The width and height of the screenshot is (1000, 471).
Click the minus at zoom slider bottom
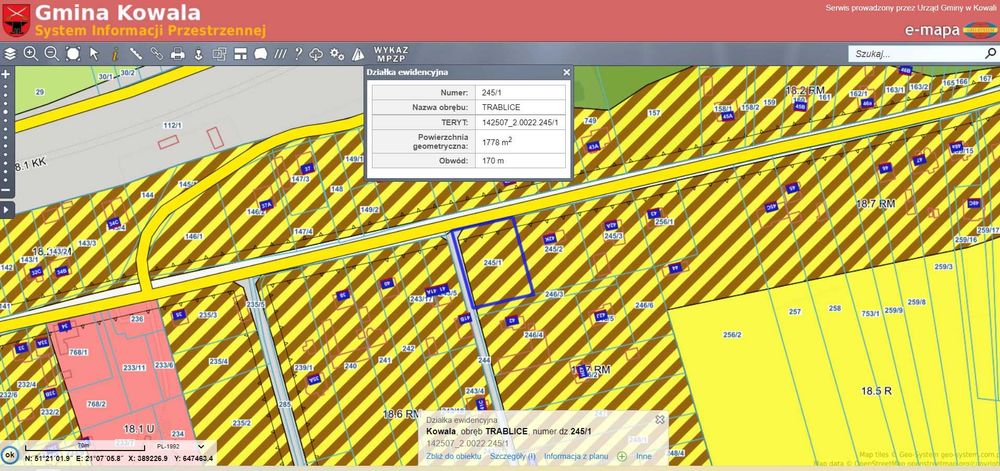pos(6,190)
